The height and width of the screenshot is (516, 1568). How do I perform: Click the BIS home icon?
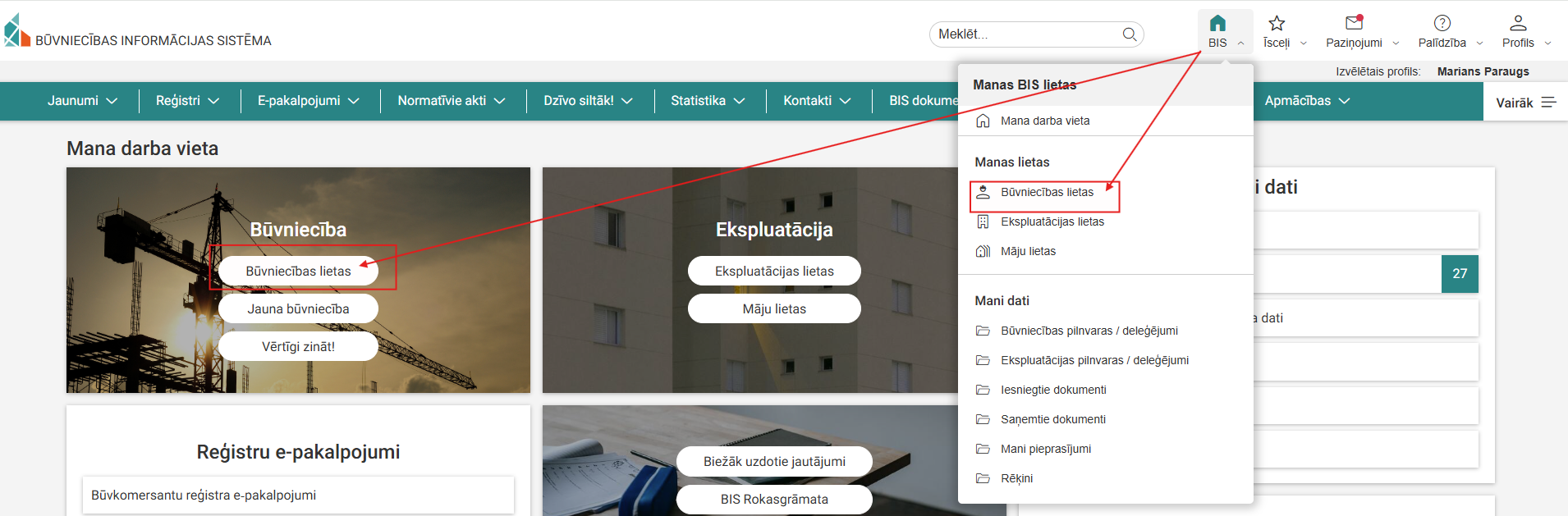1217,23
